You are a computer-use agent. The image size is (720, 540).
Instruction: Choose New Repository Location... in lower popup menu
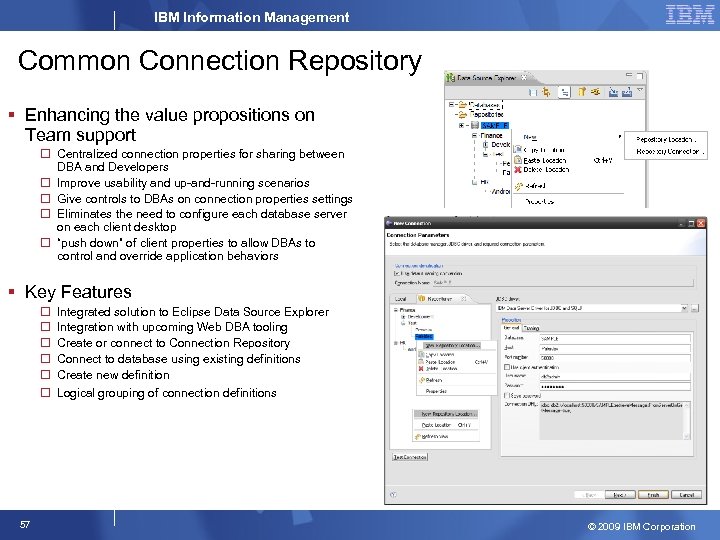446,414
